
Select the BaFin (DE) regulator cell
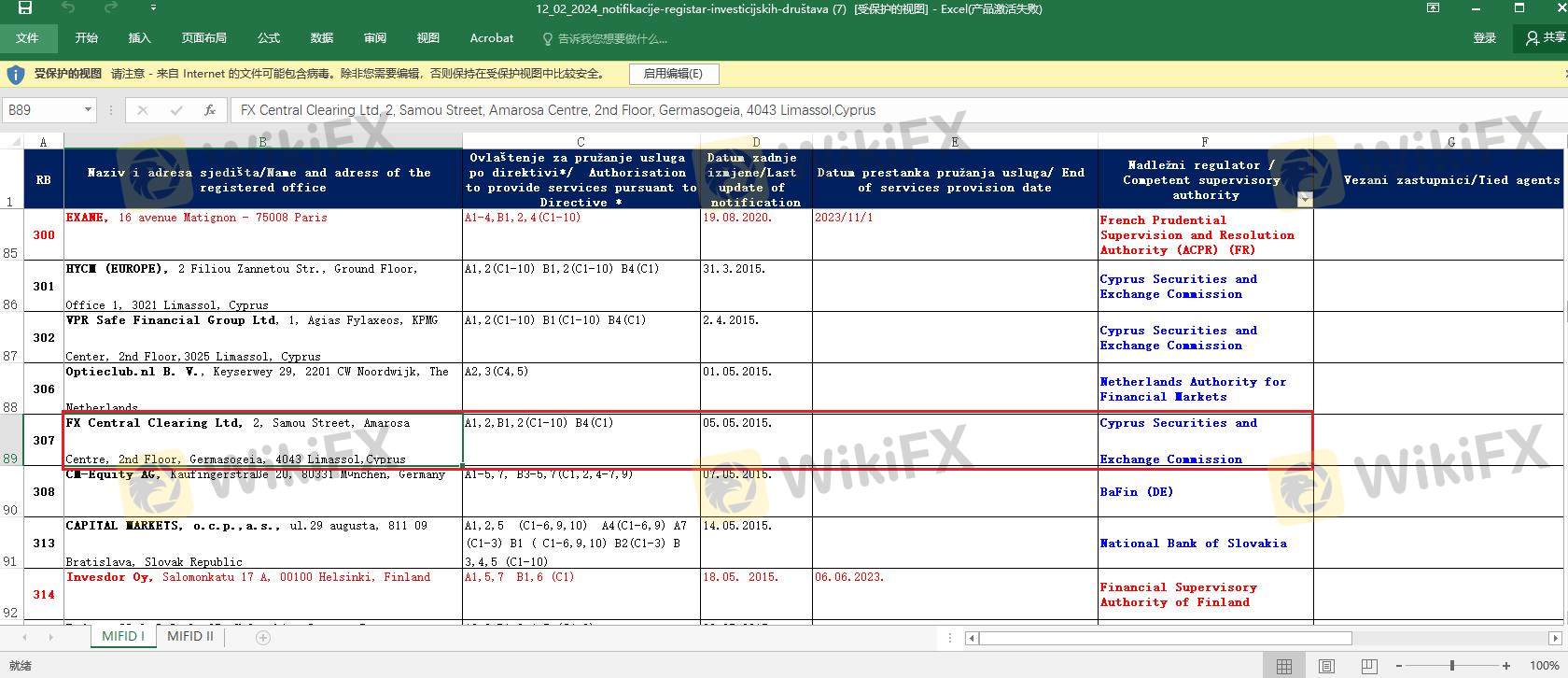point(1205,491)
